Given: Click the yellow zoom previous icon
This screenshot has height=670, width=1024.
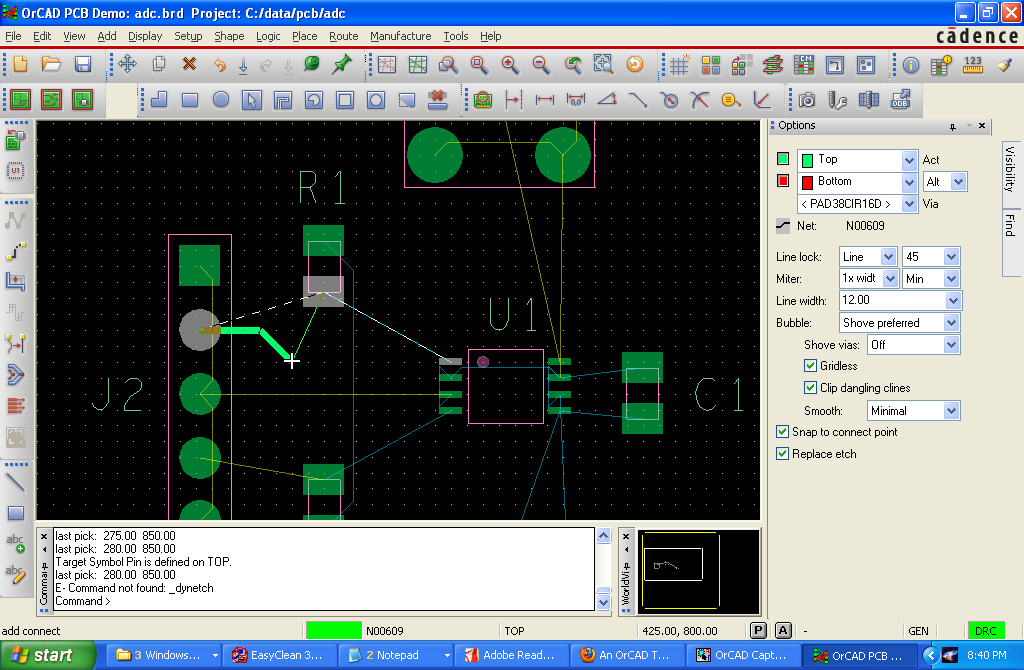Looking at the screenshot, I should click(634, 64).
